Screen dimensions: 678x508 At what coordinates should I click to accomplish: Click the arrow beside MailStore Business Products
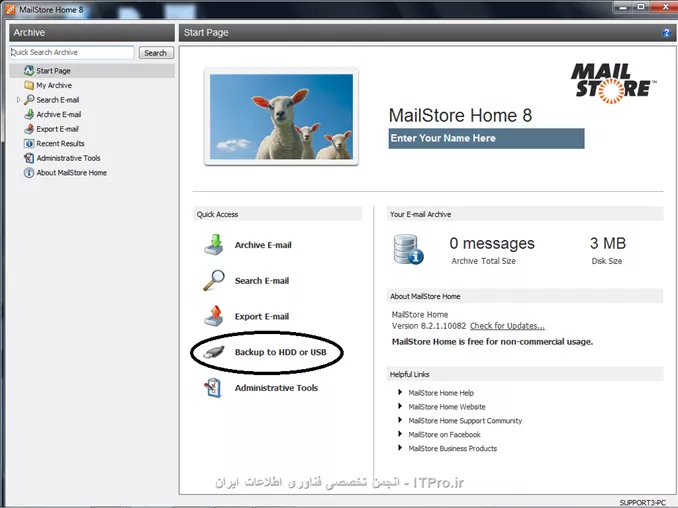pos(400,448)
